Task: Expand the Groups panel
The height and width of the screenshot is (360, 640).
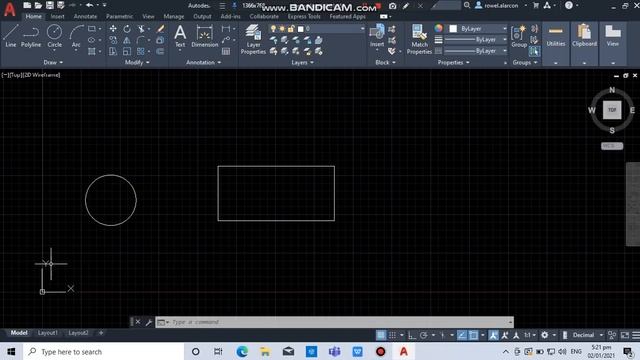Action: (525, 62)
